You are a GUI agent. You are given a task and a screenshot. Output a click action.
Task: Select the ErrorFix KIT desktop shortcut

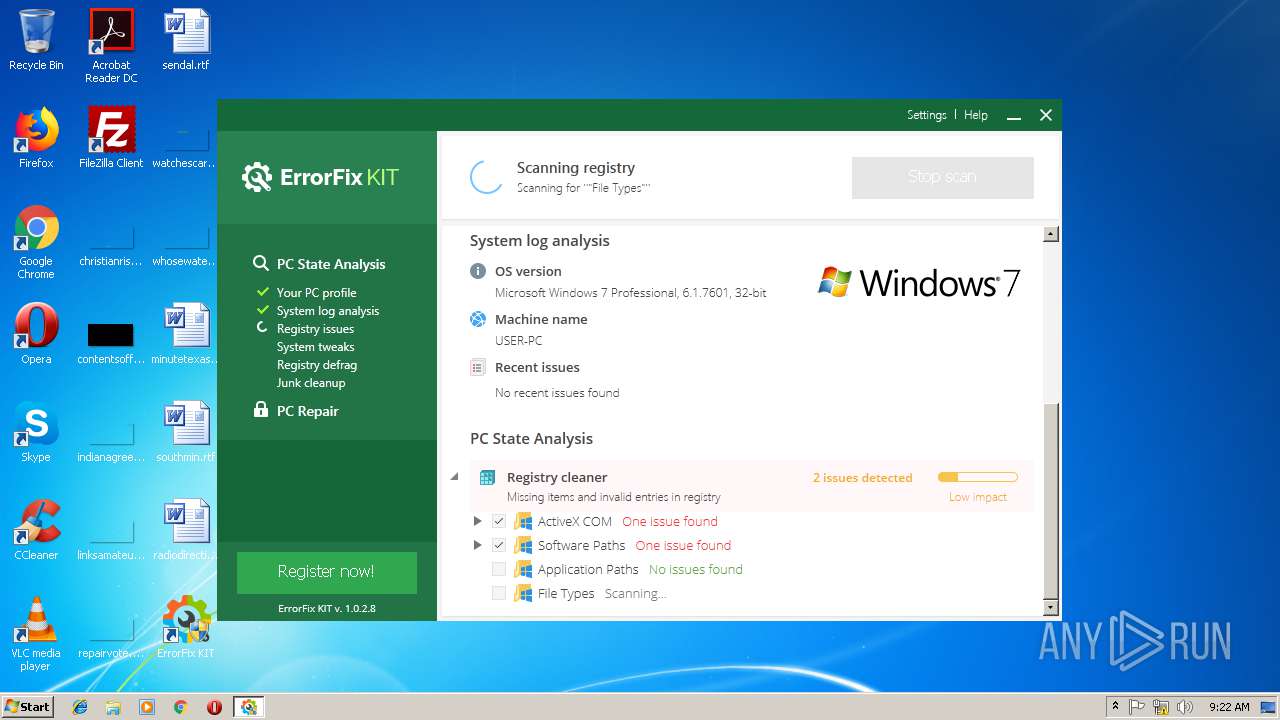point(186,627)
